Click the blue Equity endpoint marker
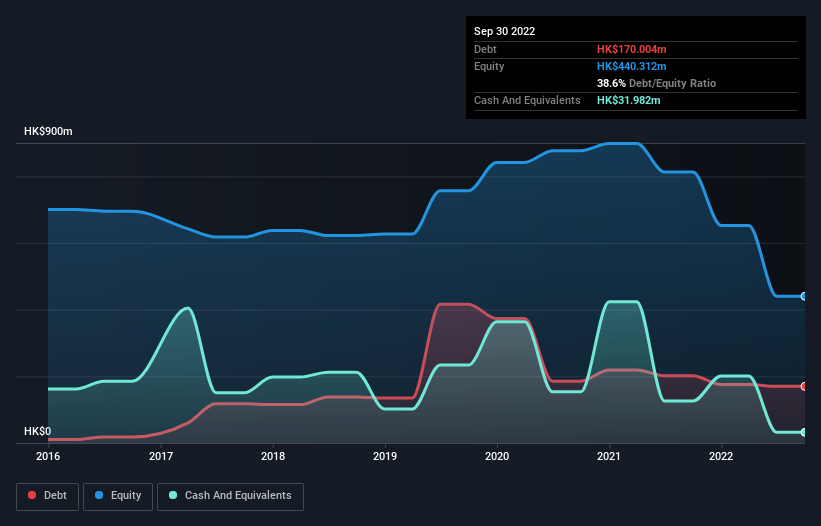This screenshot has height=526, width=821. [804, 296]
